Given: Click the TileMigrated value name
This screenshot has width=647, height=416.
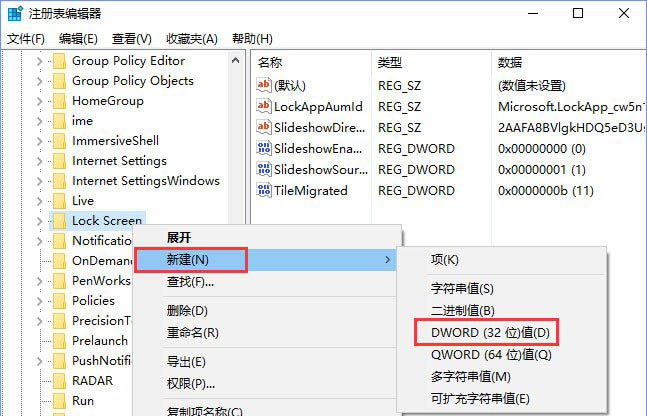Looking at the screenshot, I should 311,191.
